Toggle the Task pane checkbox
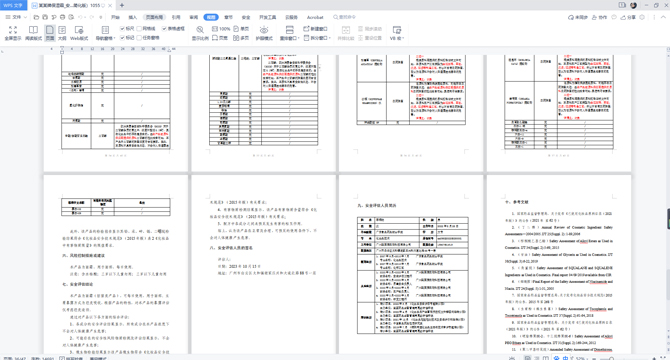The height and width of the screenshot is (360, 670). coord(148,38)
